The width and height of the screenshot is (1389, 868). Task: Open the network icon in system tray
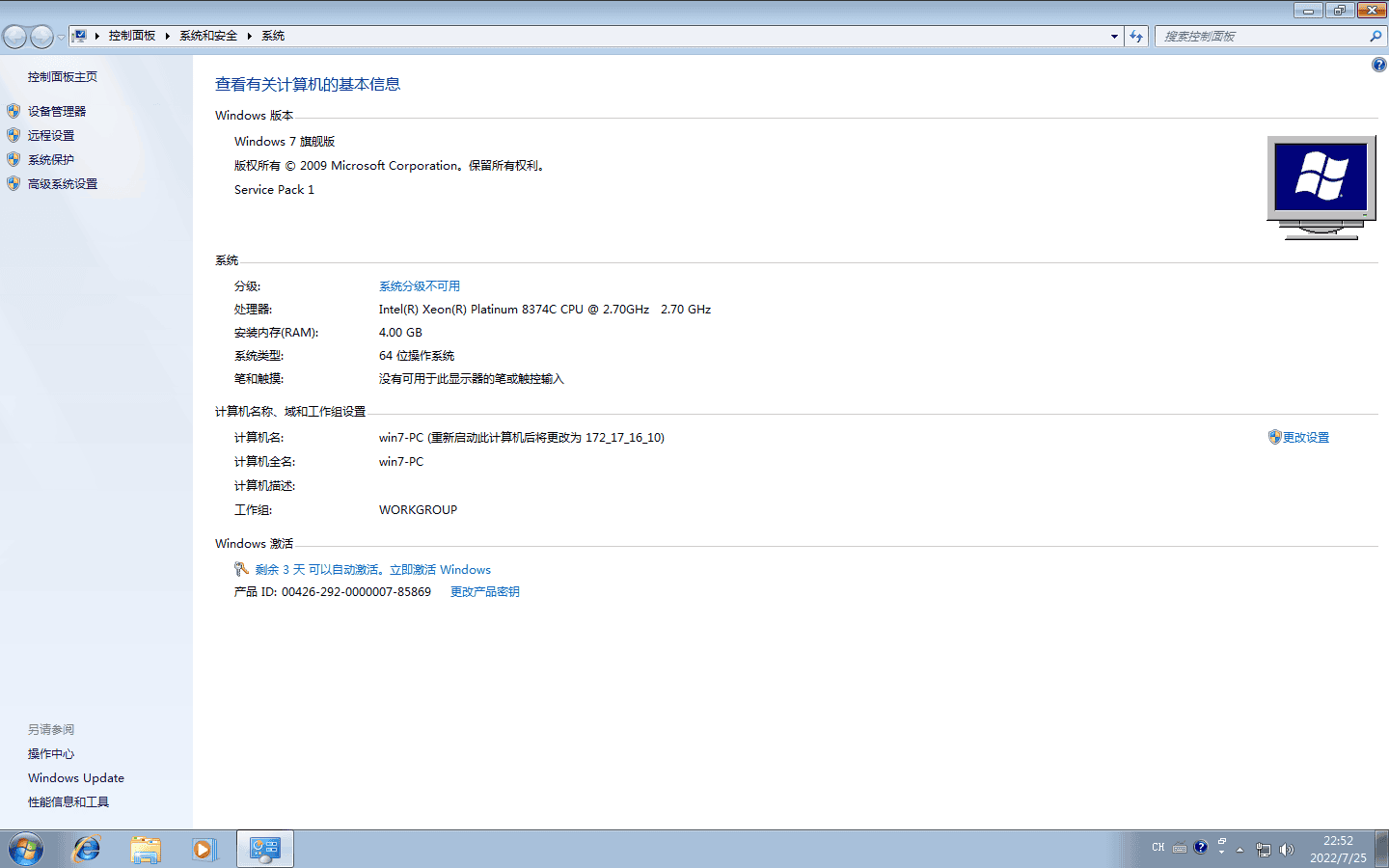[x=1264, y=850]
